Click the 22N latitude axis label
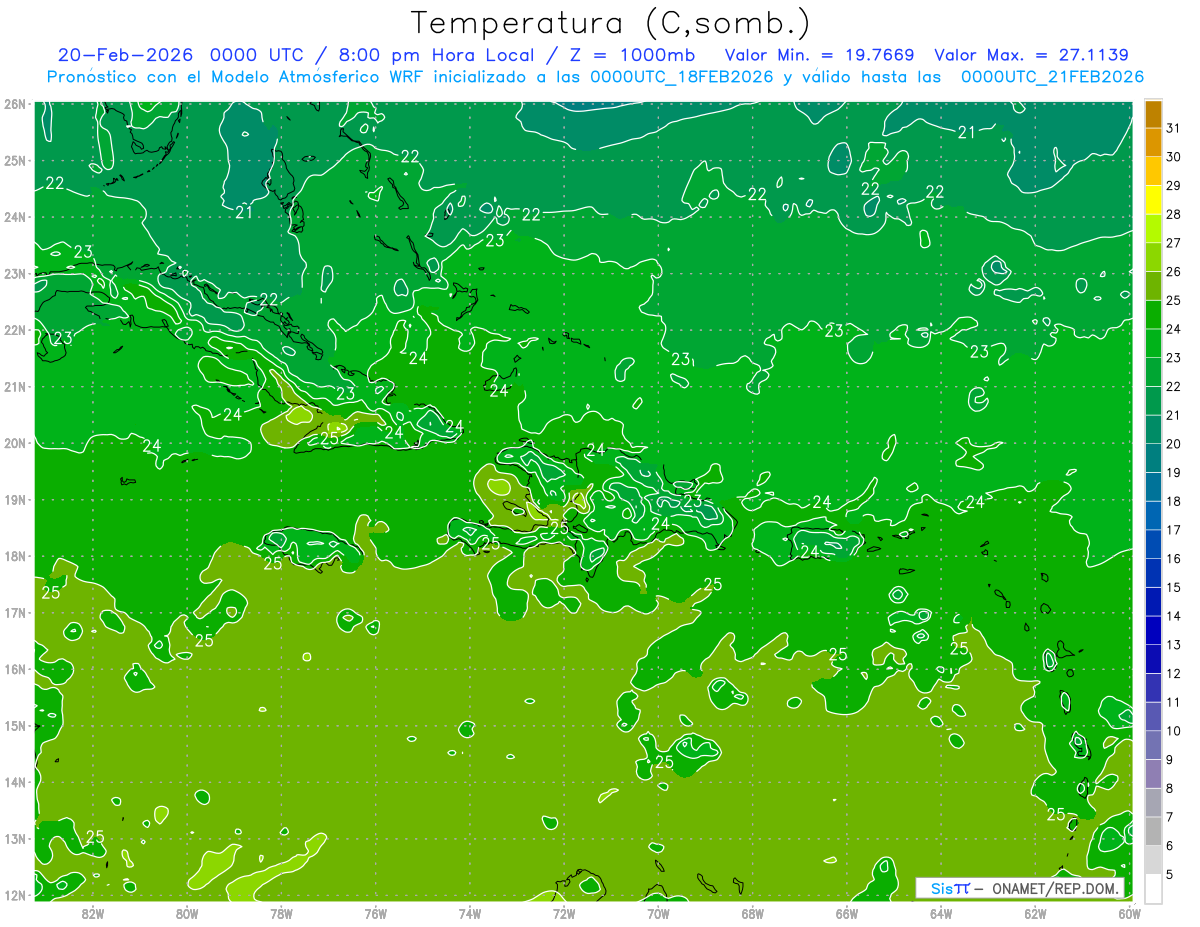Image resolution: width=1200 pixels, height=927 pixels. (x=15, y=330)
